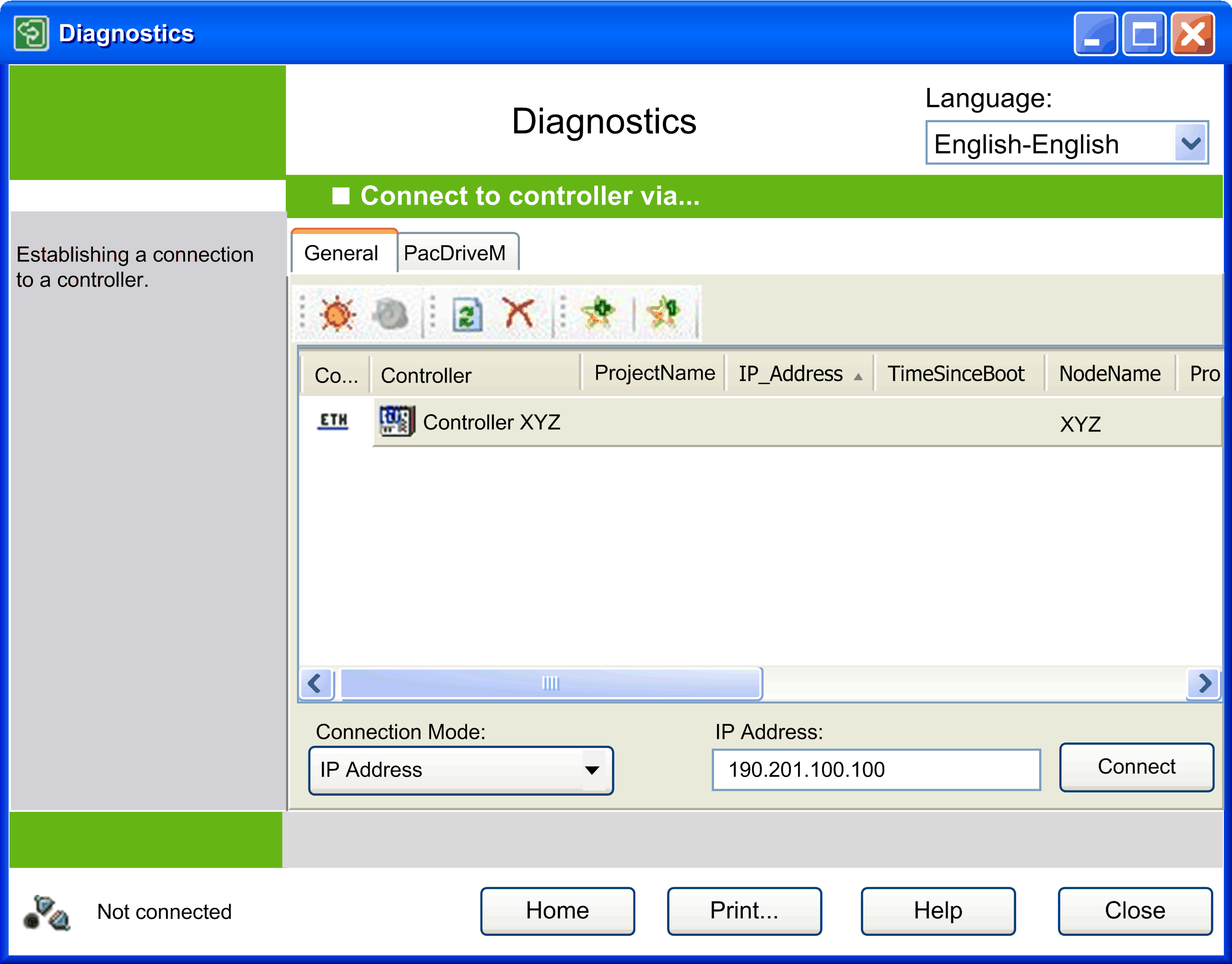Click the refresh document toolbar icon
The height and width of the screenshot is (964, 1232).
467,314
